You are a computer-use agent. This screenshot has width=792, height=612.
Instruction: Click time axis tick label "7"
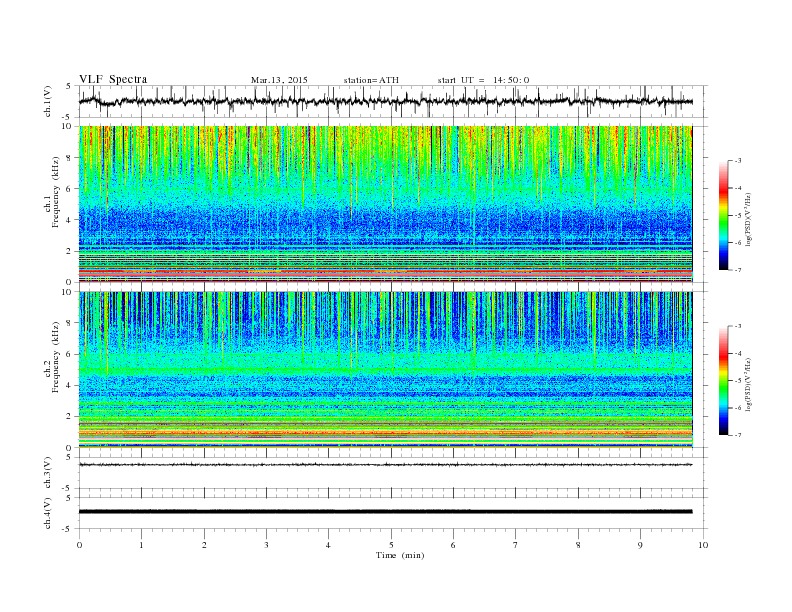(x=516, y=545)
